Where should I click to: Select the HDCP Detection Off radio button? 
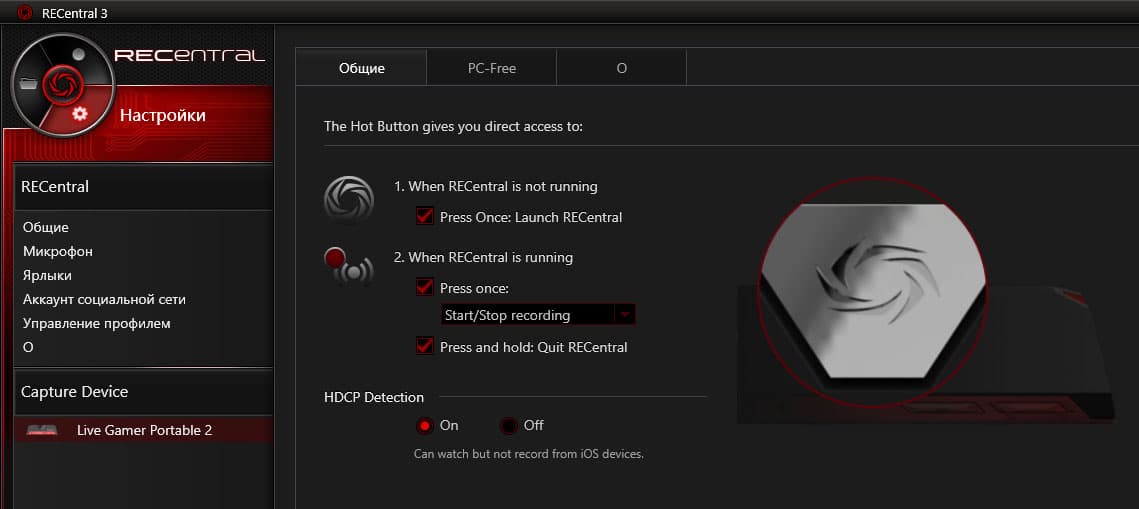[508, 425]
